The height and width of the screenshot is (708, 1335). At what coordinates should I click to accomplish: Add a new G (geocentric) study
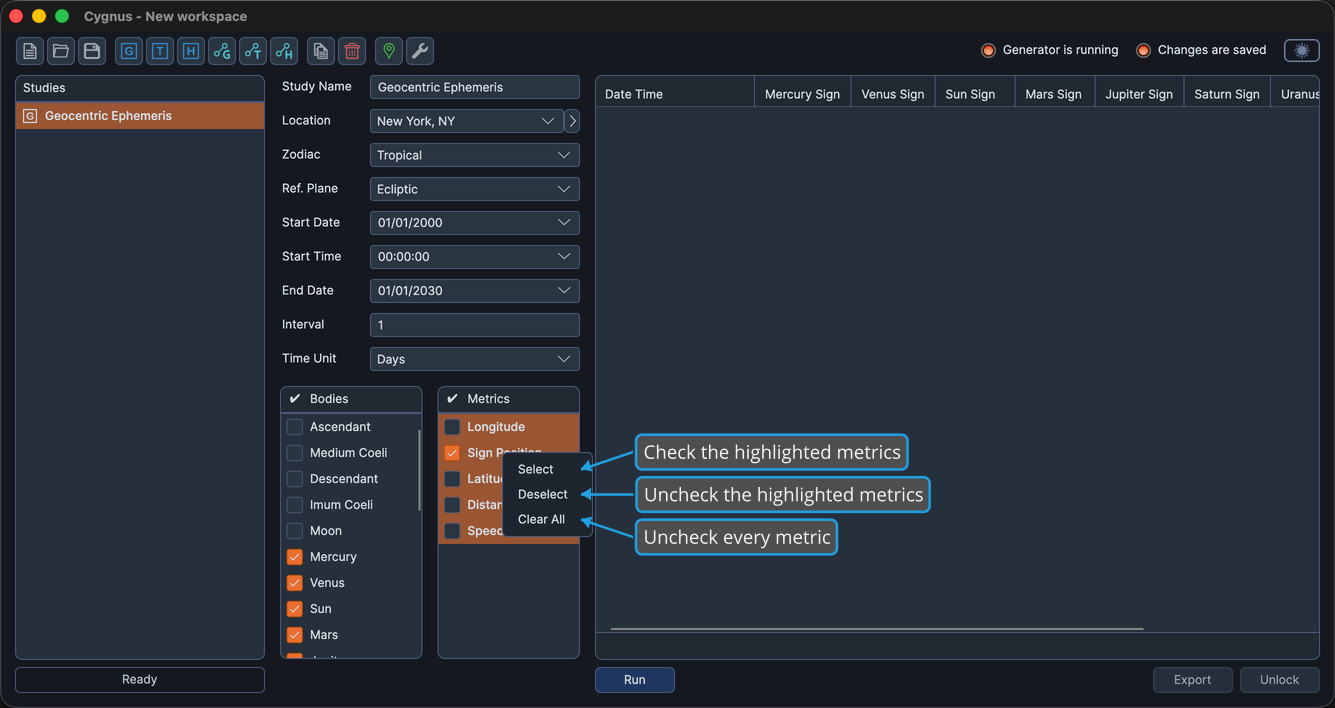pyautogui.click(x=129, y=51)
